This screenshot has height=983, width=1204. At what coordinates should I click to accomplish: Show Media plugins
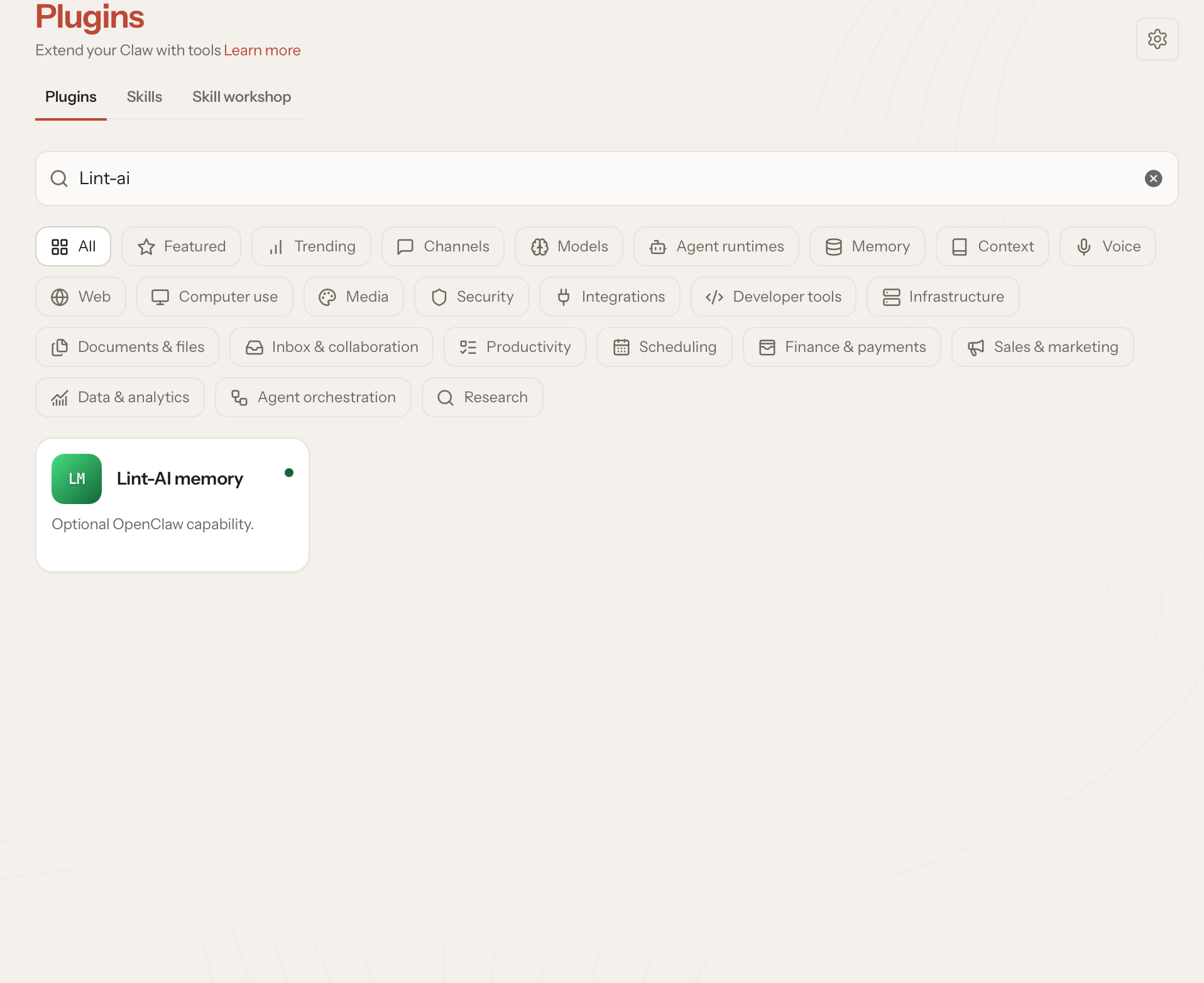click(x=354, y=297)
